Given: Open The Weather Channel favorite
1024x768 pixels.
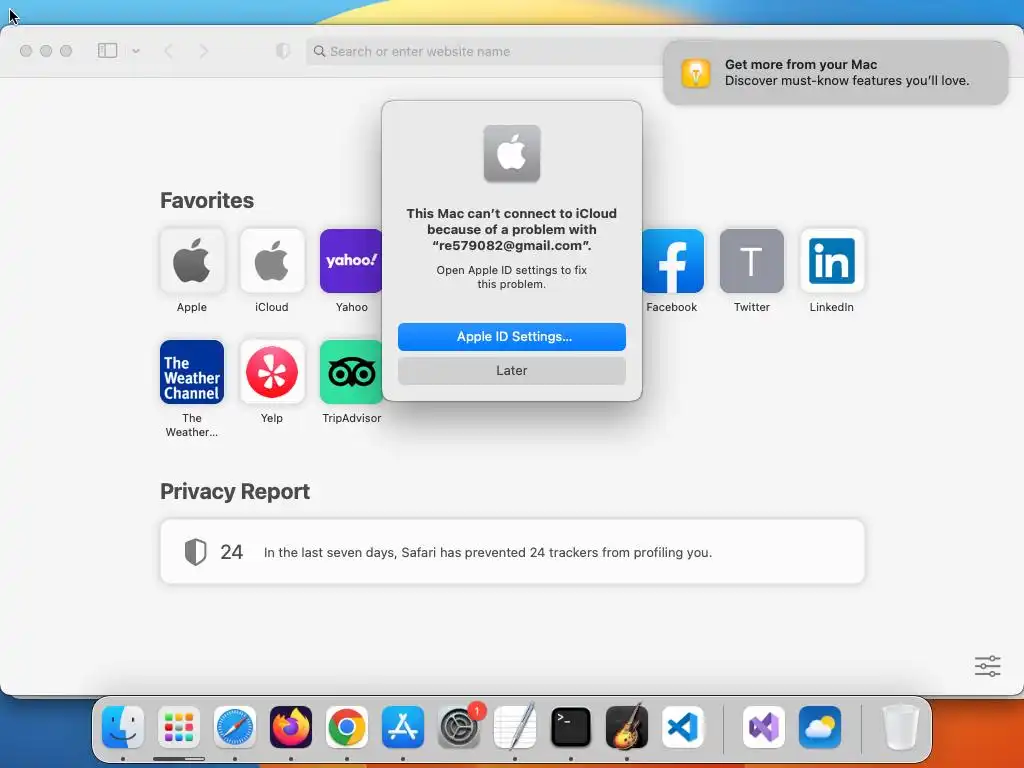Looking at the screenshot, I should pyautogui.click(x=192, y=372).
